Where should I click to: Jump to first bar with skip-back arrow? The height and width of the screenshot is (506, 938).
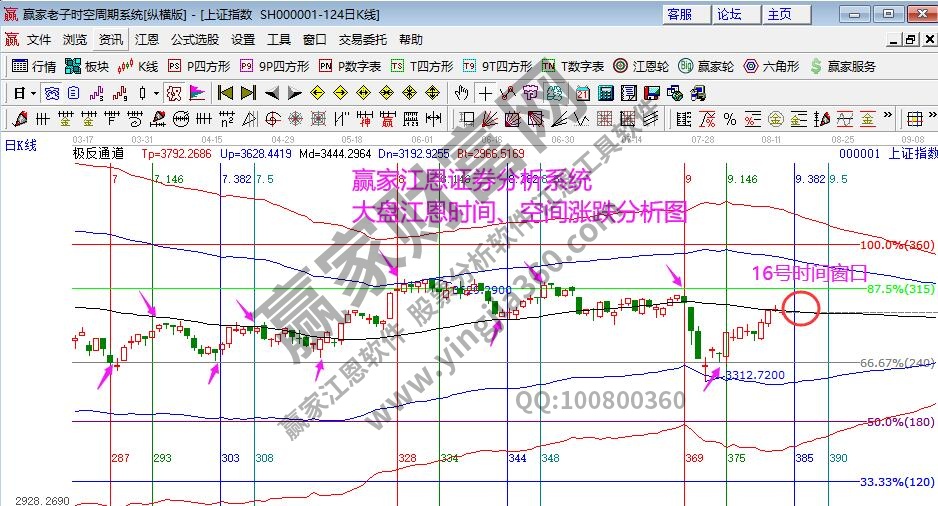[224, 93]
